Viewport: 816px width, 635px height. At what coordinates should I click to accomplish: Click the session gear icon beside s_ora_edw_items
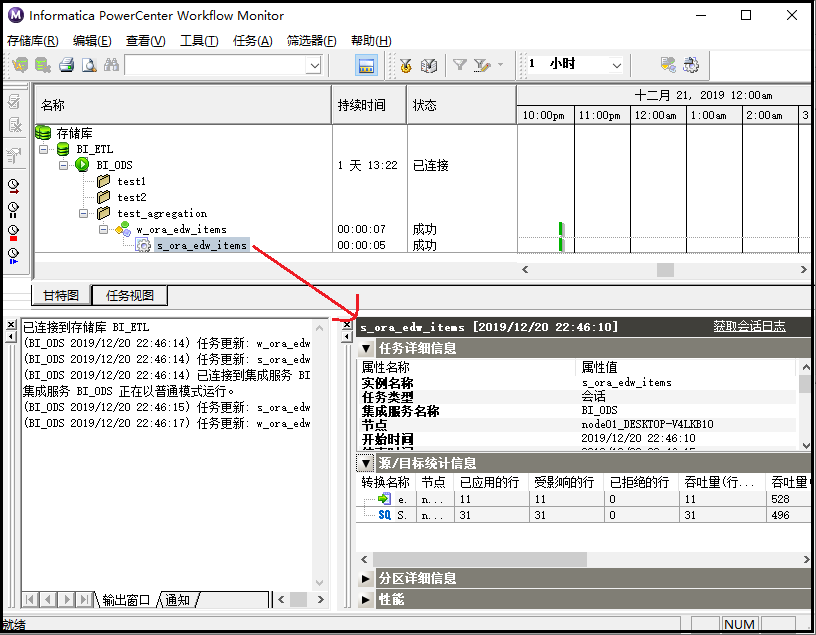pyautogui.click(x=143, y=245)
